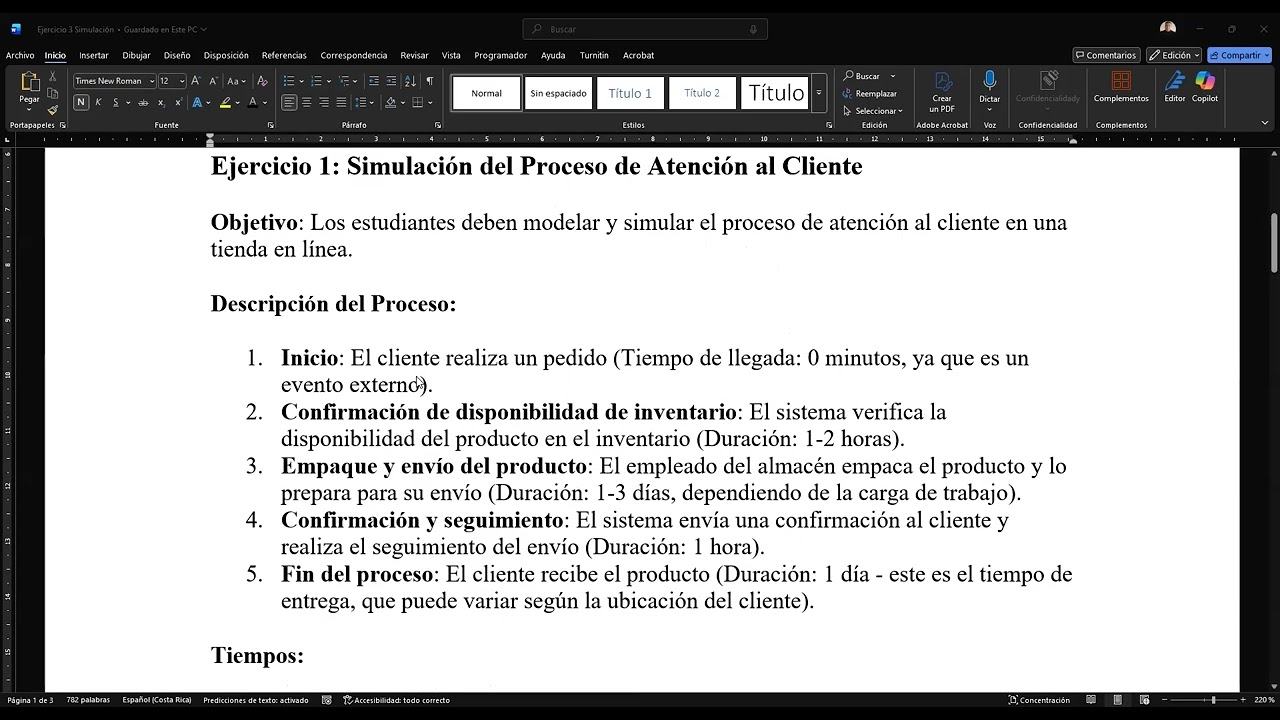
Task: Toggle align left paragraph button
Action: point(289,102)
